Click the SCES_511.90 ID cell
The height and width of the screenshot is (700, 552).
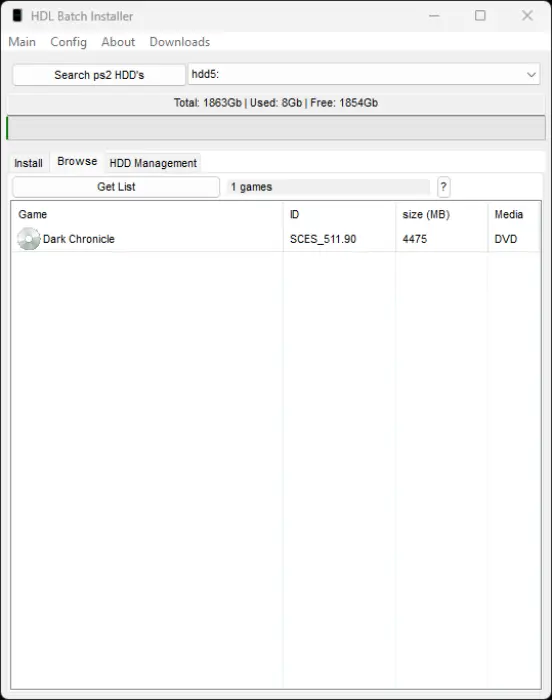click(x=323, y=239)
